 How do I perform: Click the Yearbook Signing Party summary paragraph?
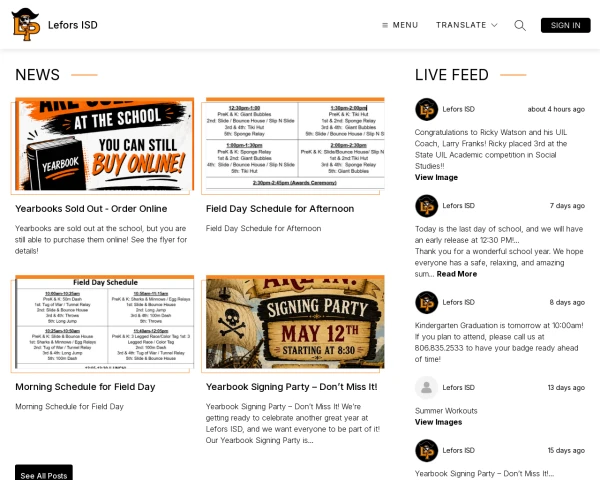(293, 423)
